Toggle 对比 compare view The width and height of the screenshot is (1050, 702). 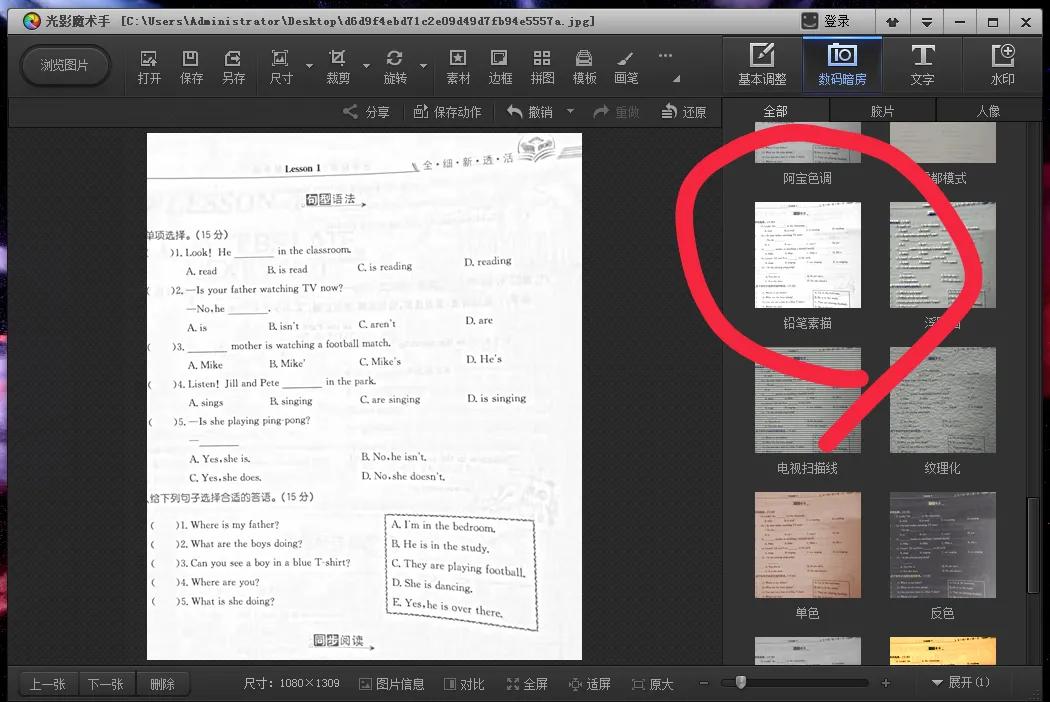pos(464,684)
